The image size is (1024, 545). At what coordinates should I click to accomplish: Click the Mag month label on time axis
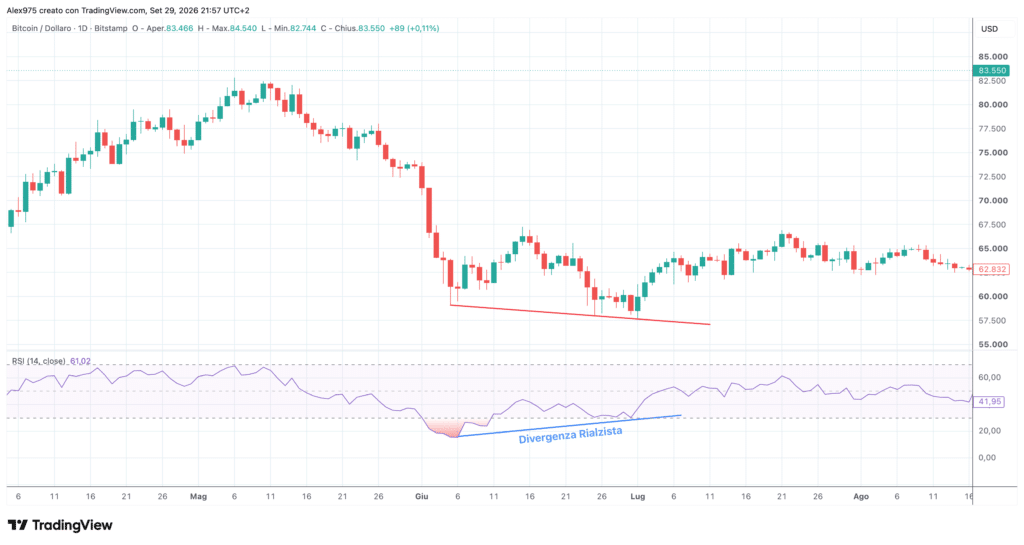click(x=199, y=497)
